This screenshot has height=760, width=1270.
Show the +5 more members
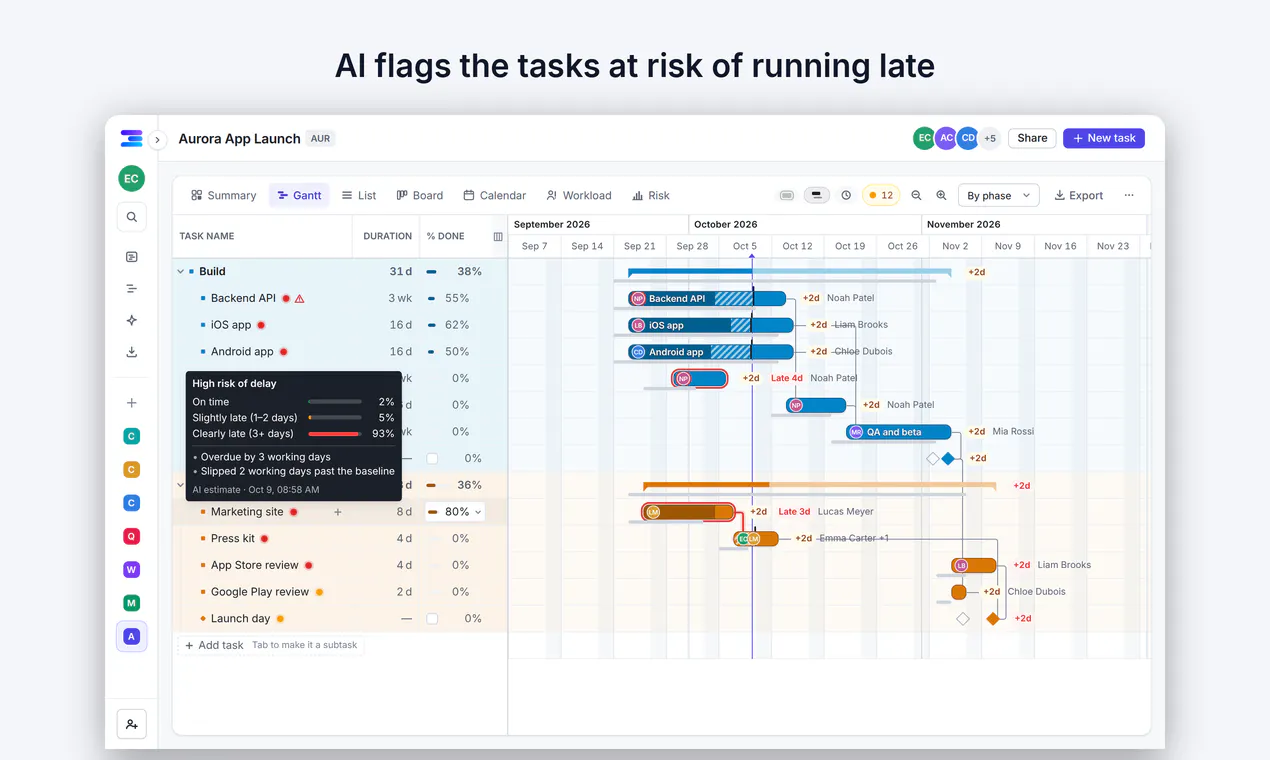tap(990, 139)
